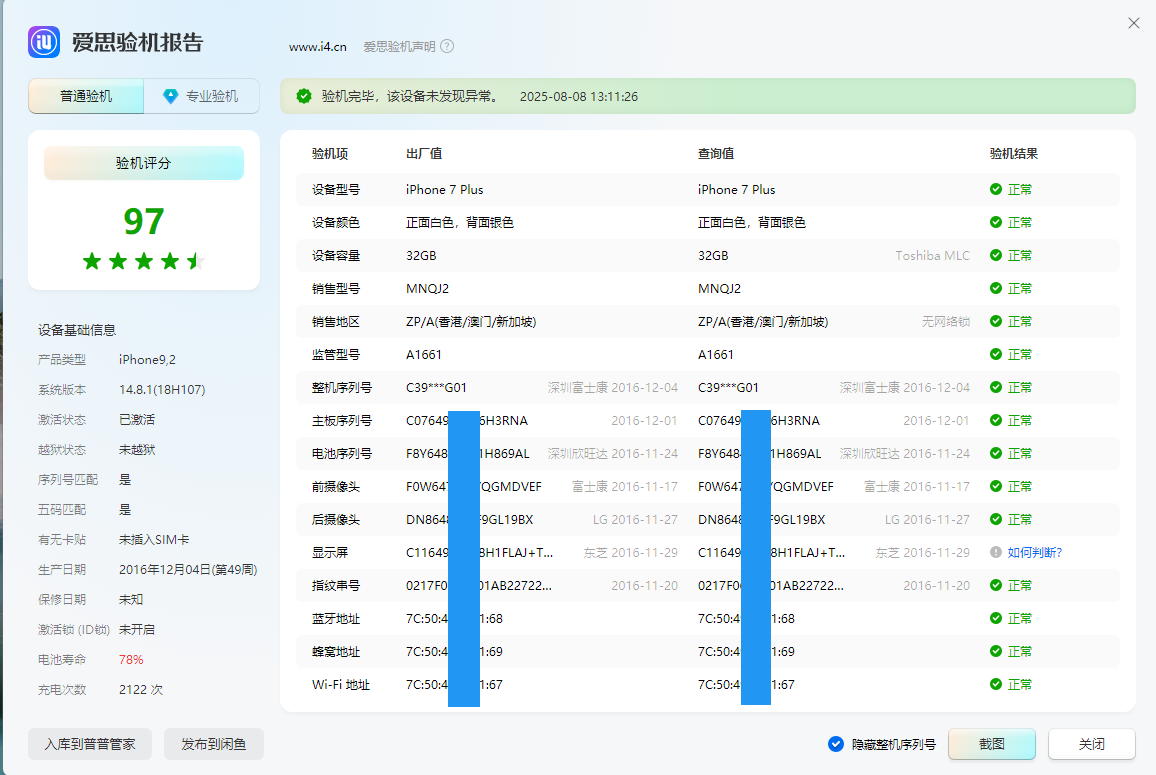Click the 78% battery life value
Viewport: 1156px width, 775px height.
pyautogui.click(x=131, y=659)
